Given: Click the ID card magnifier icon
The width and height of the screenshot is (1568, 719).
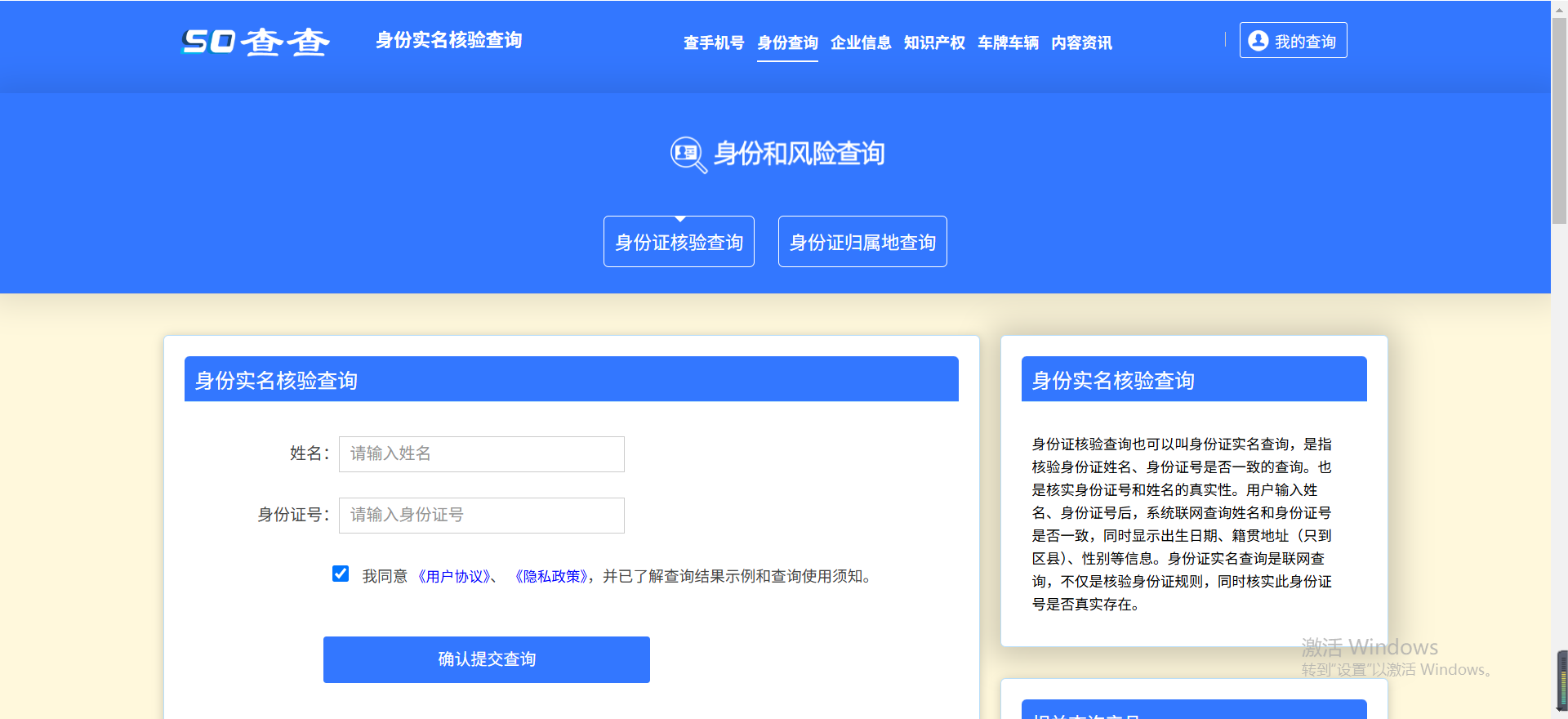Looking at the screenshot, I should point(688,154).
